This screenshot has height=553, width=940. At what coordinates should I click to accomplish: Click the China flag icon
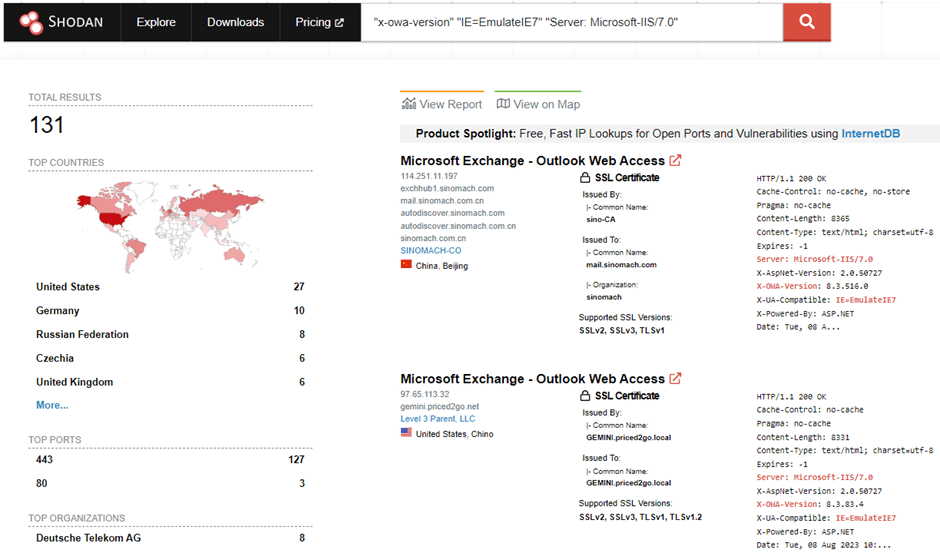[406, 265]
